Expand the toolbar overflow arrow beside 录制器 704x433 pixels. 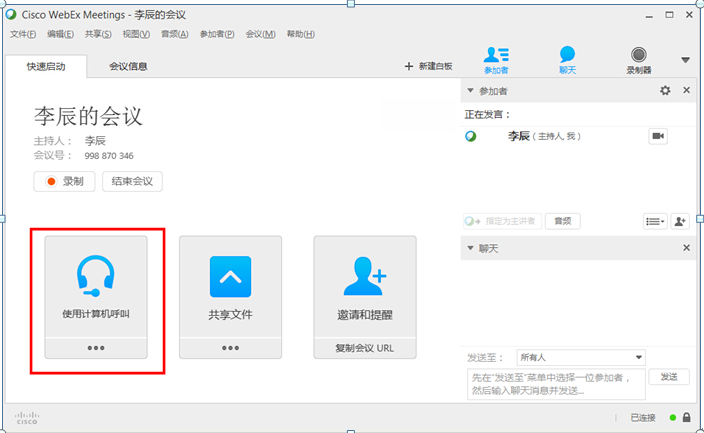(x=685, y=60)
